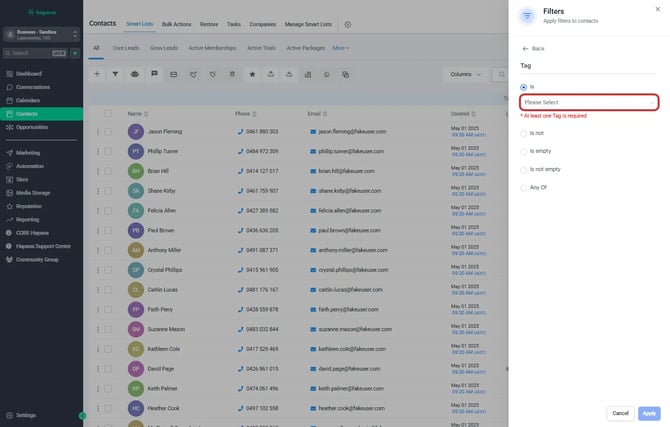Viewport: 670px width, 427px height.
Task: Click the delete trash icon in toolbar
Action: point(232,74)
